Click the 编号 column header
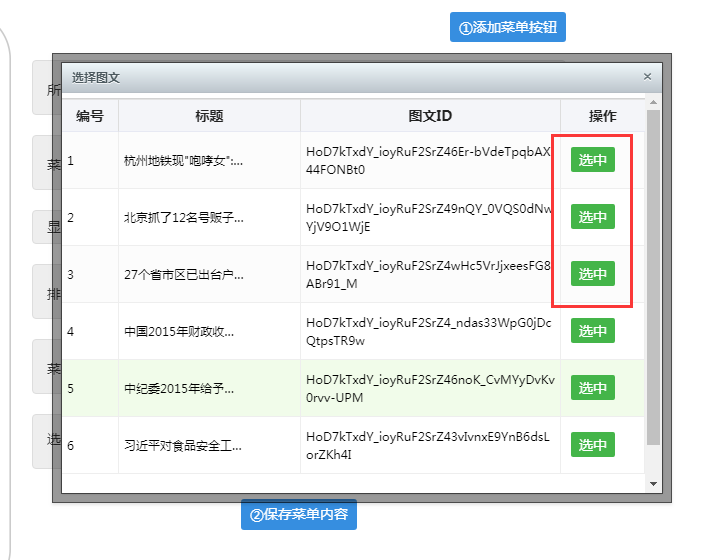Viewport: 725px width, 560px height. (x=90, y=116)
